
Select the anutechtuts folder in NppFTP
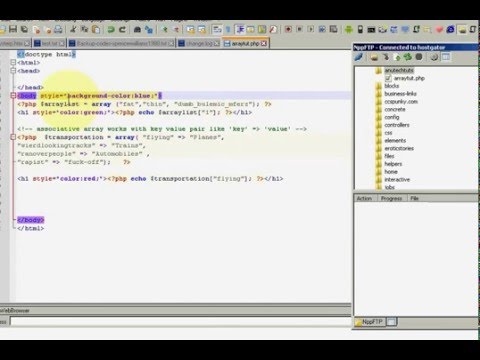point(399,70)
